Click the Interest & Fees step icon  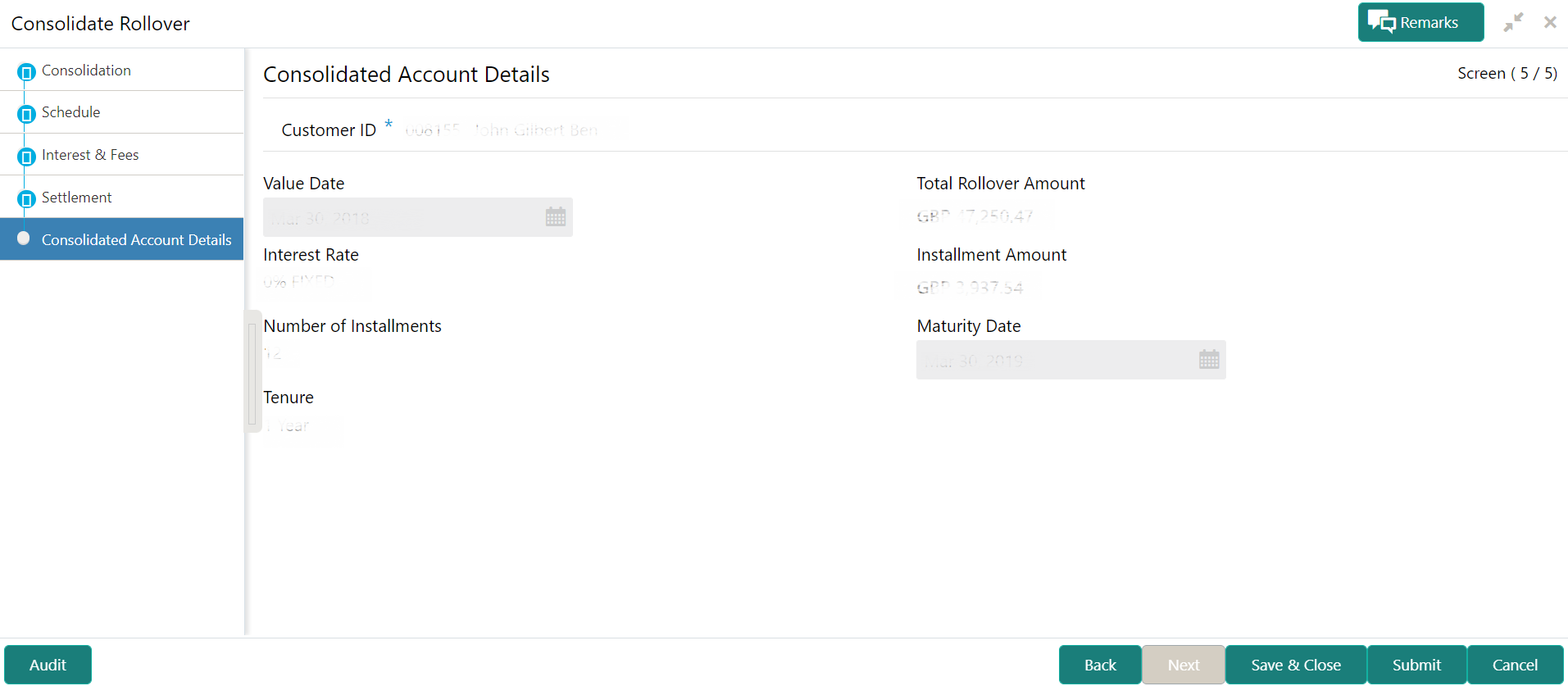pyautogui.click(x=26, y=157)
